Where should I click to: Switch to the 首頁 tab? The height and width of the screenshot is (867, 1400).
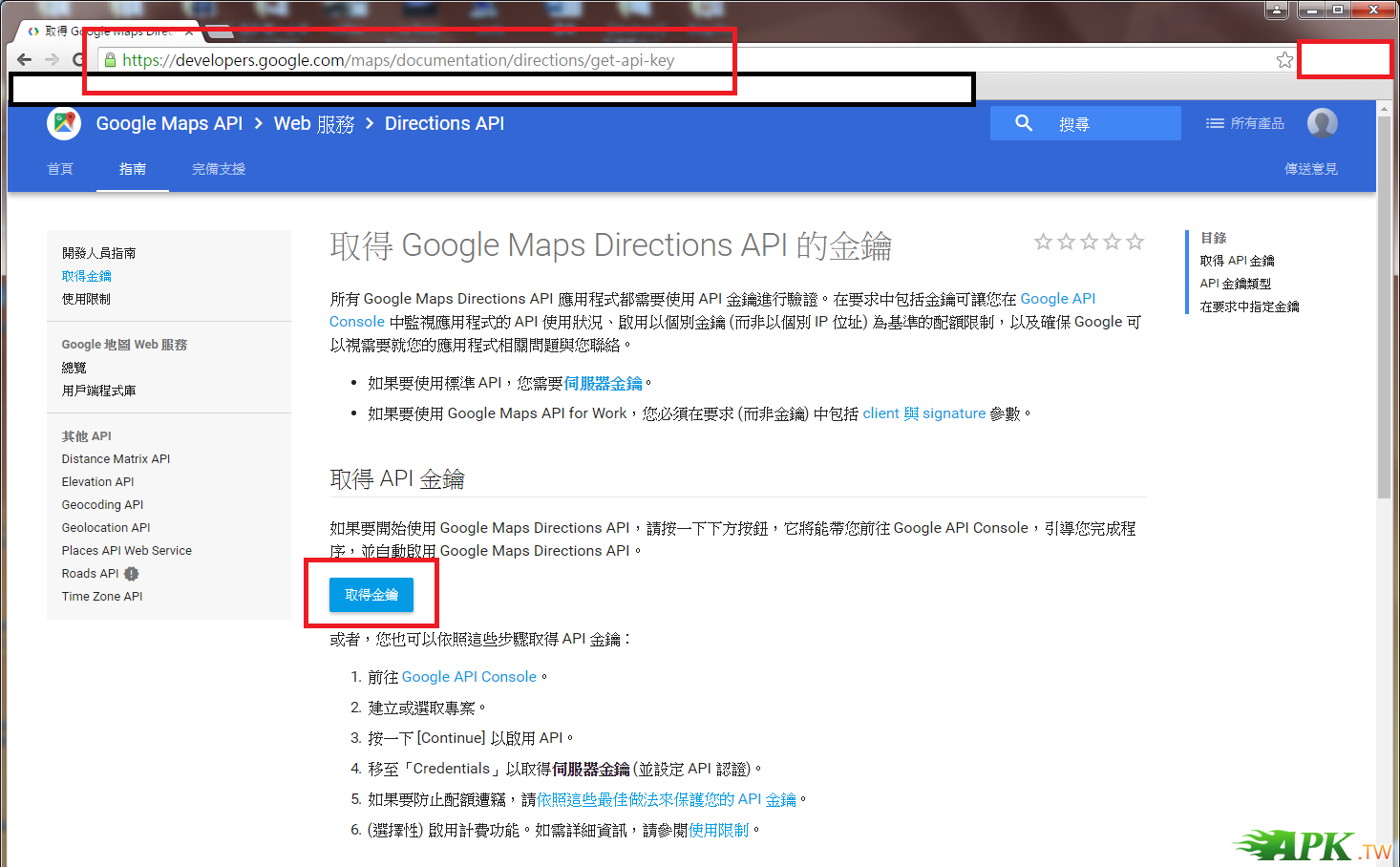point(60,169)
